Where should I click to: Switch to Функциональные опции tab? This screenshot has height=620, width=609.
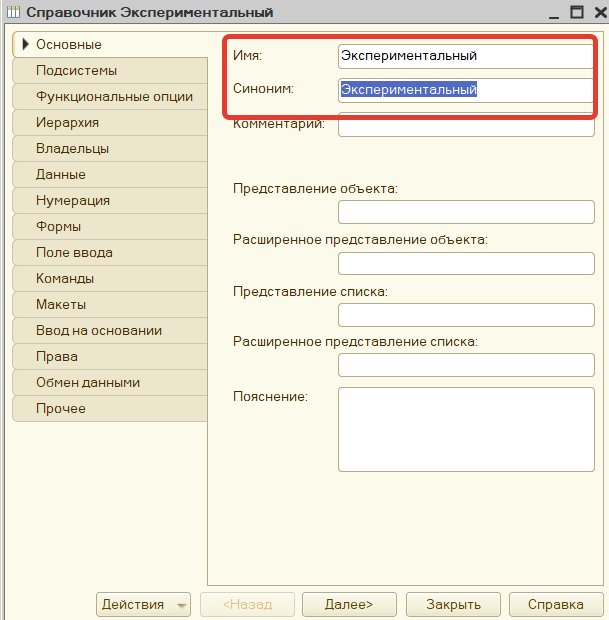(110, 96)
